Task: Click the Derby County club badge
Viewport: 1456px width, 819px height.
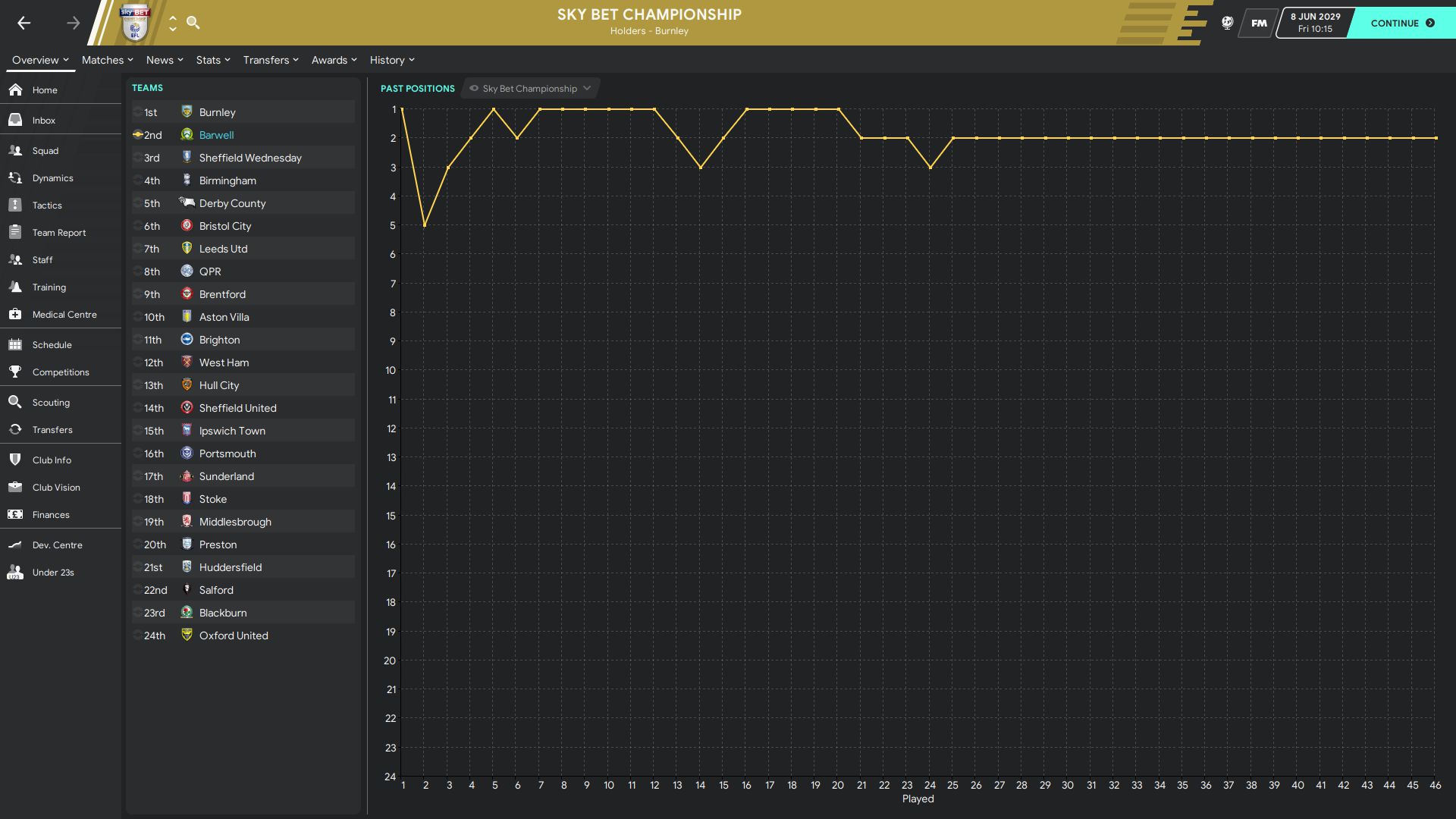Action: 187,202
